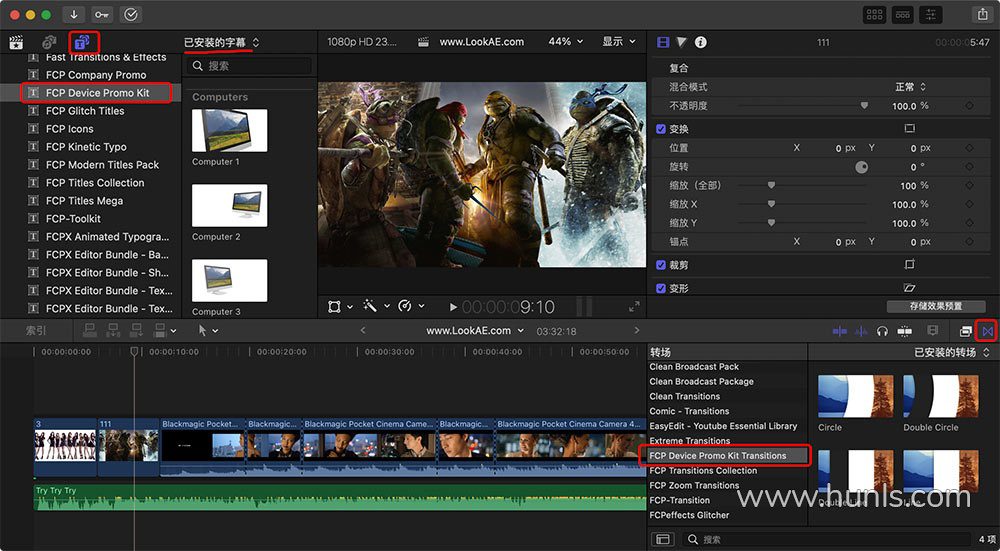Screen dimensions: 1000x551
Task: Click the Connect clip to storyline button
Action: pyautogui.click(x=90, y=330)
